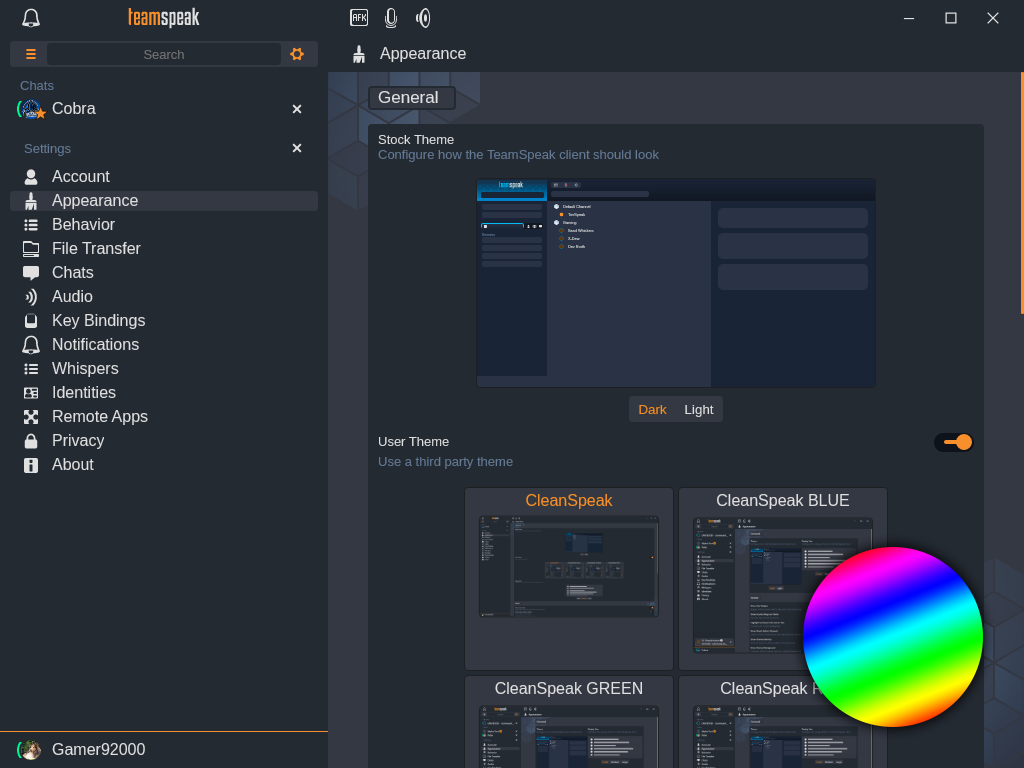This screenshot has width=1024, height=768.
Task: Open settings via the orange gear icon
Action: (296, 54)
